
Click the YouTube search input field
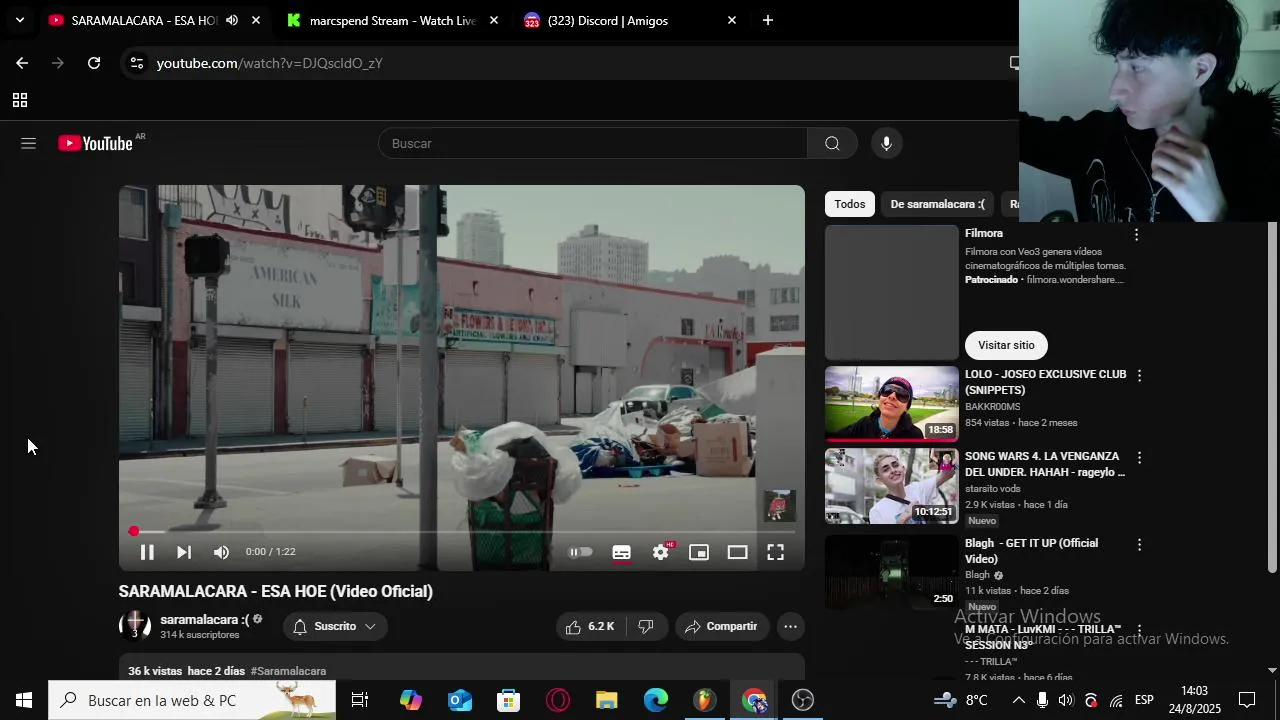point(592,144)
